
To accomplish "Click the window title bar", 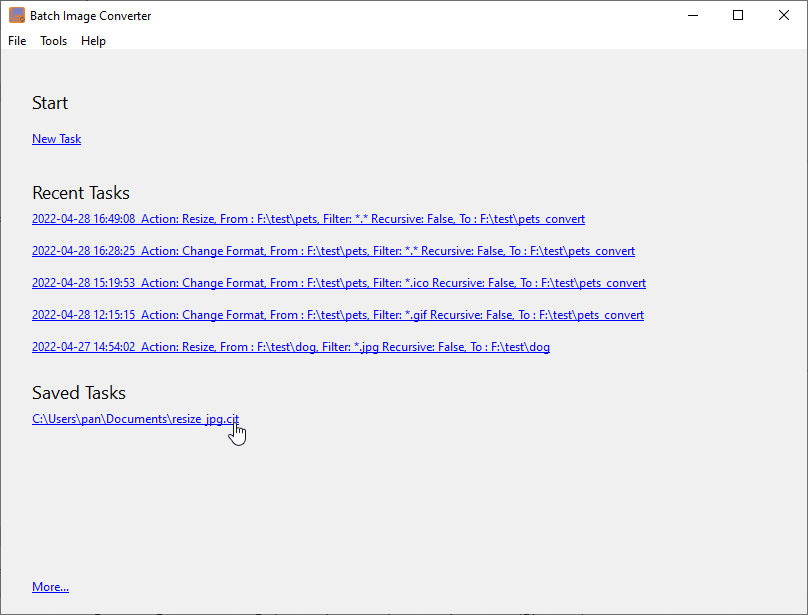I will pyautogui.click(x=400, y=15).
